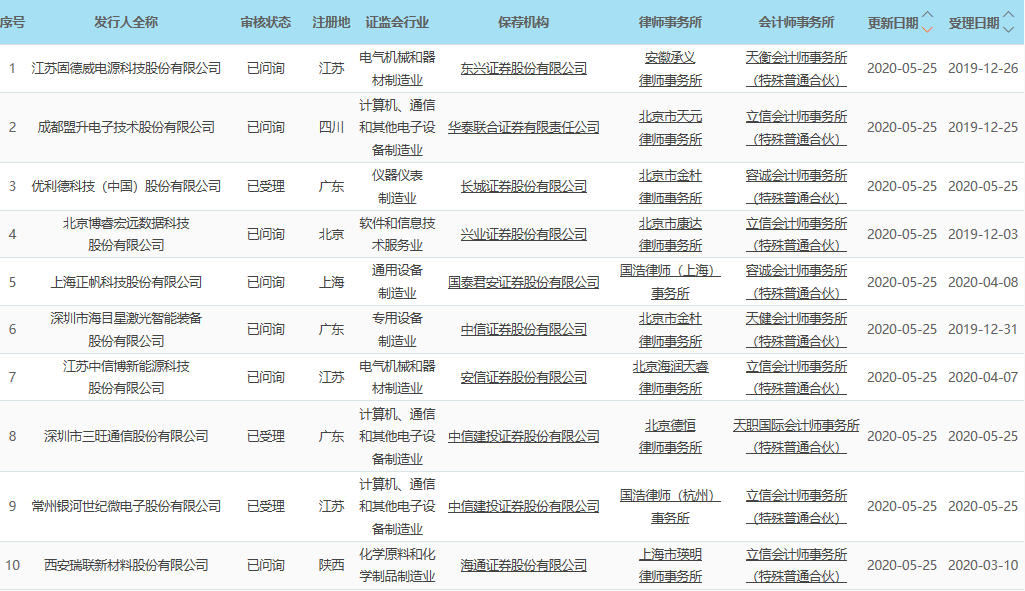Open 立信会计师事务所 link in 常州银河世纪 row

point(796,506)
